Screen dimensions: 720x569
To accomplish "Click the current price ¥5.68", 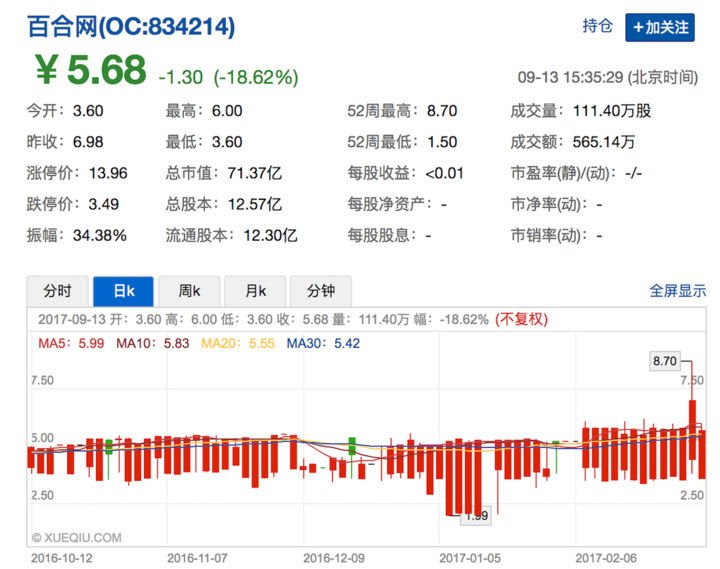I will pos(90,70).
